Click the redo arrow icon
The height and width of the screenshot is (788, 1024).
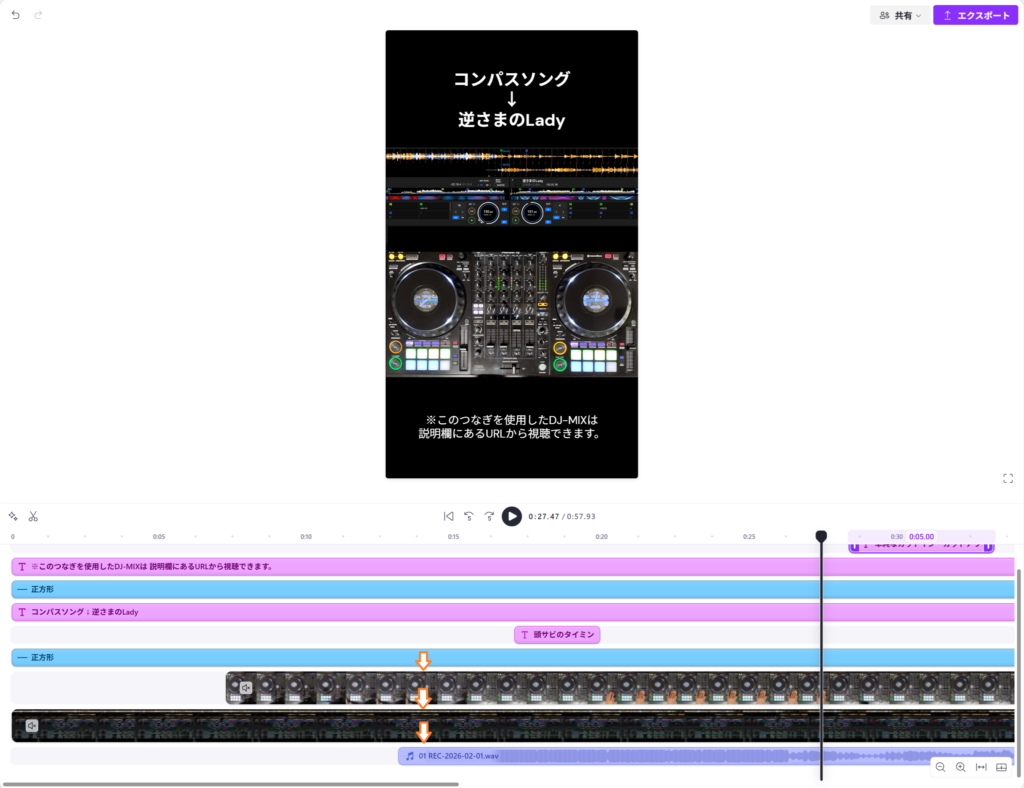[38, 16]
